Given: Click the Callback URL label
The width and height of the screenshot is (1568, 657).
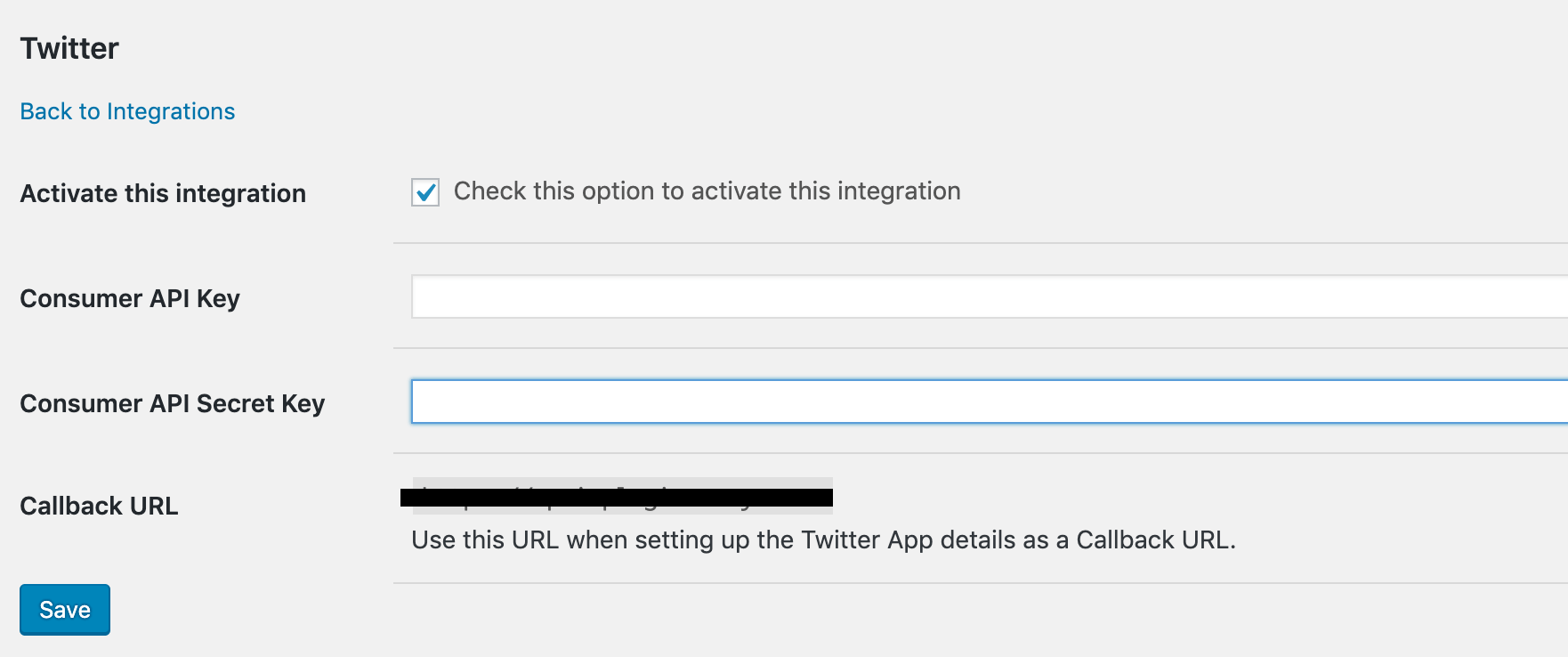Looking at the screenshot, I should point(98,506).
